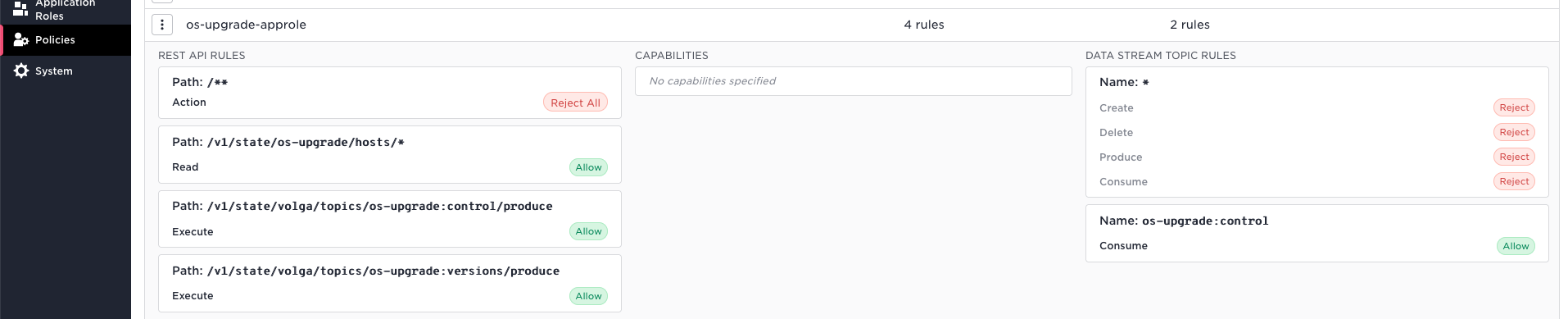Click Allow badge for os-upgrade:control Consume
The image size is (1568, 319).
click(x=1516, y=246)
